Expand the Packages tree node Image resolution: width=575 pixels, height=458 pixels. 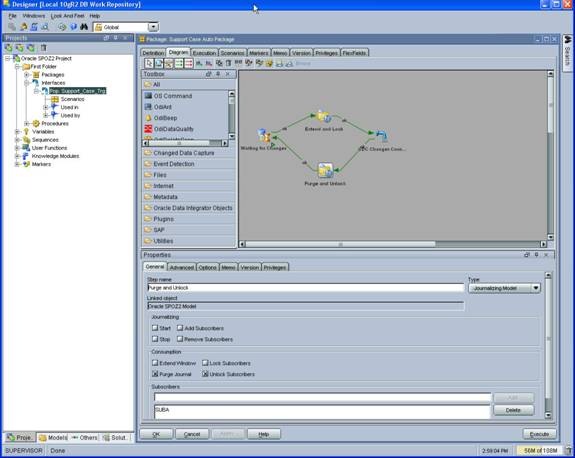26,74
